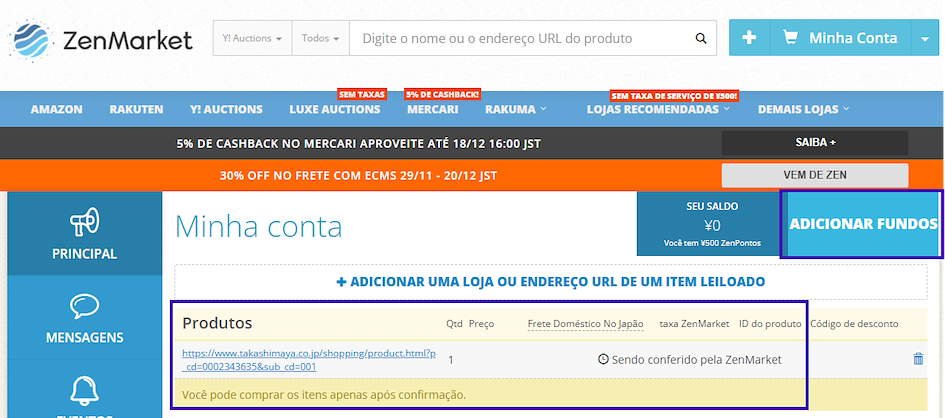The width and height of the screenshot is (945, 418).
Task: Click the Código de desconto column header
Action: pyautogui.click(x=854, y=323)
